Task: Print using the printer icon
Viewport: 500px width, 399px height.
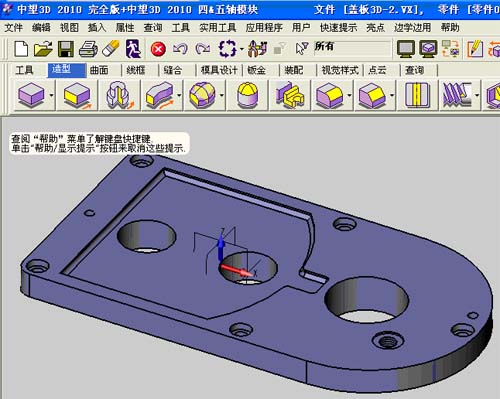Action: pyautogui.click(x=88, y=49)
